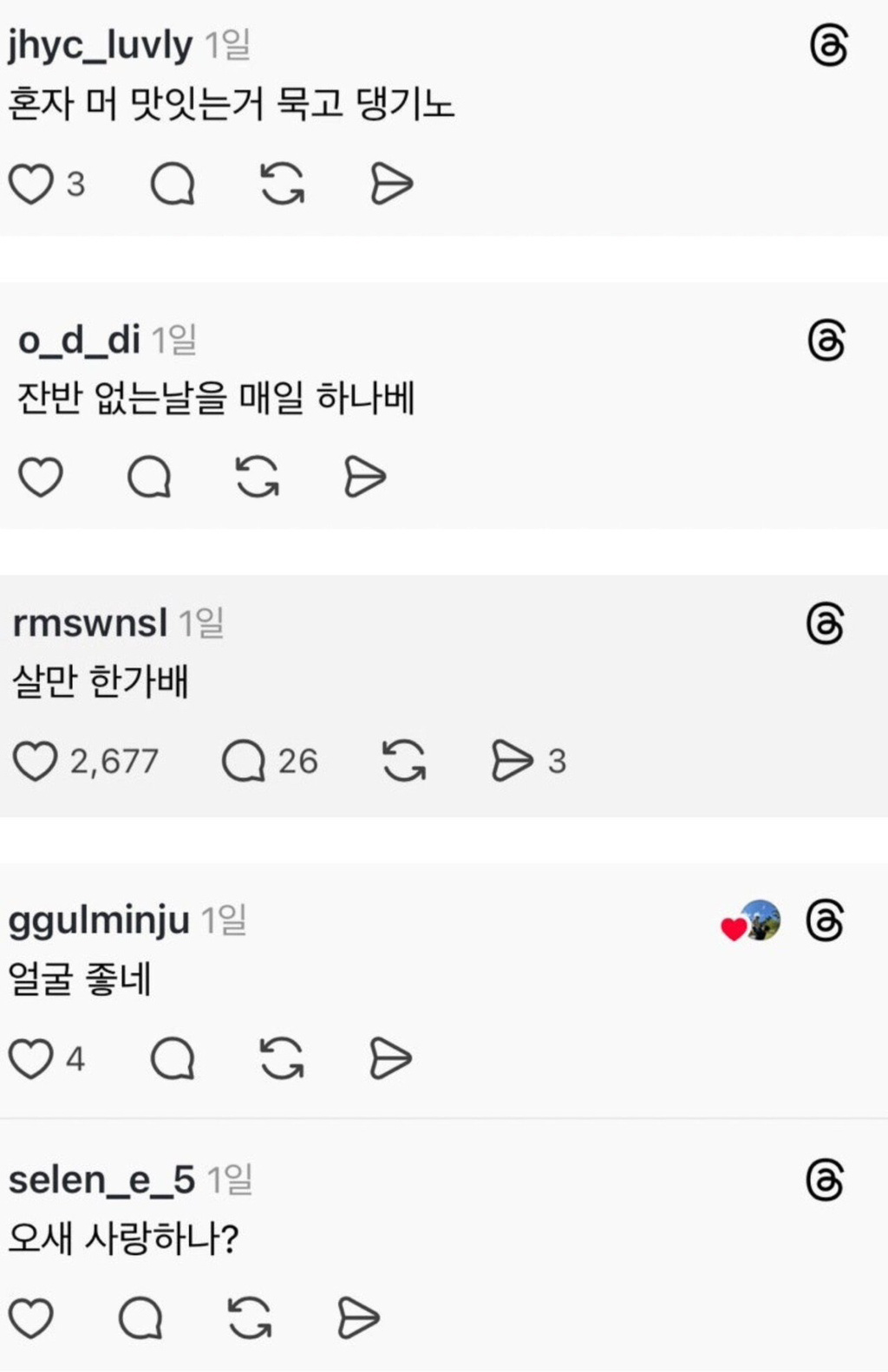Image resolution: width=888 pixels, height=1372 pixels.
Task: Share selen_e_5's comment
Action: 356,1318
